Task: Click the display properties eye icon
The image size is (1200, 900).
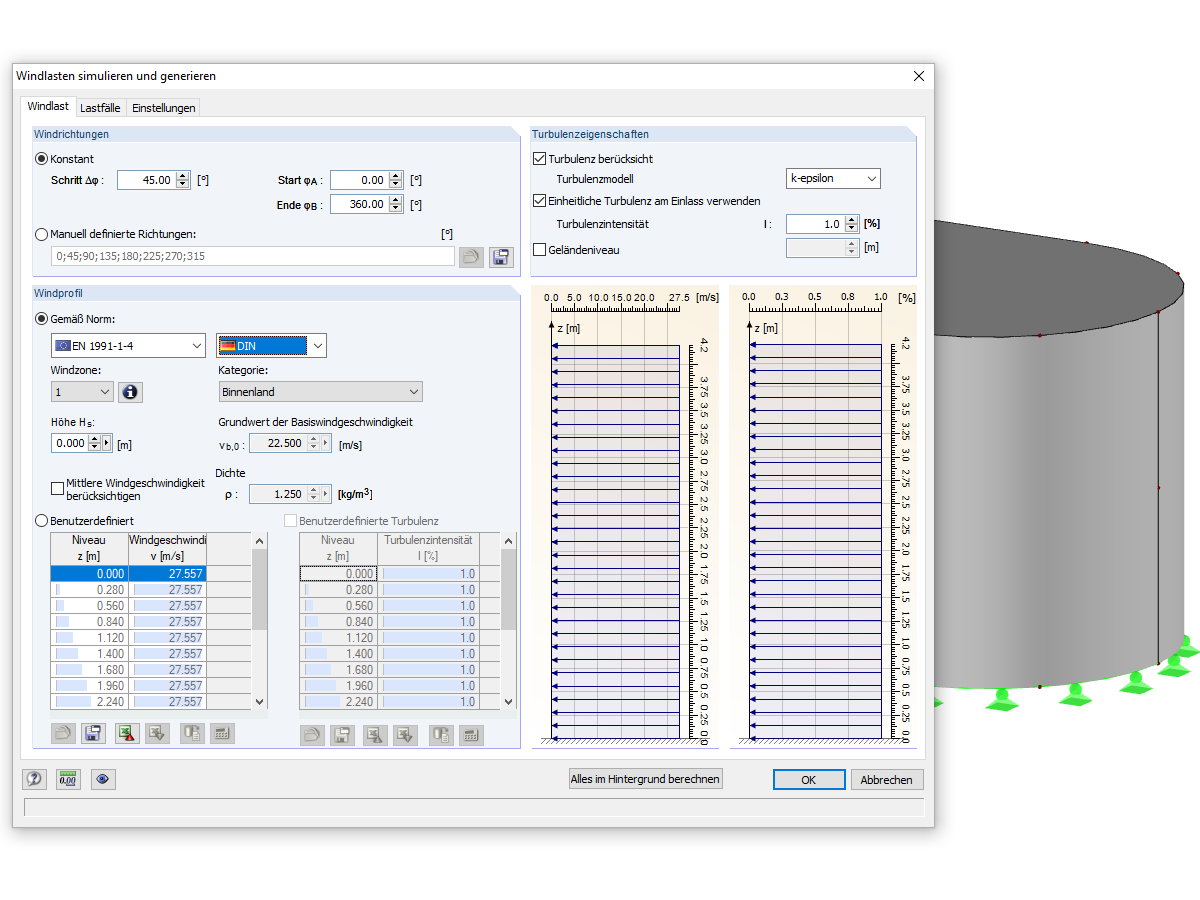Action: [x=103, y=779]
